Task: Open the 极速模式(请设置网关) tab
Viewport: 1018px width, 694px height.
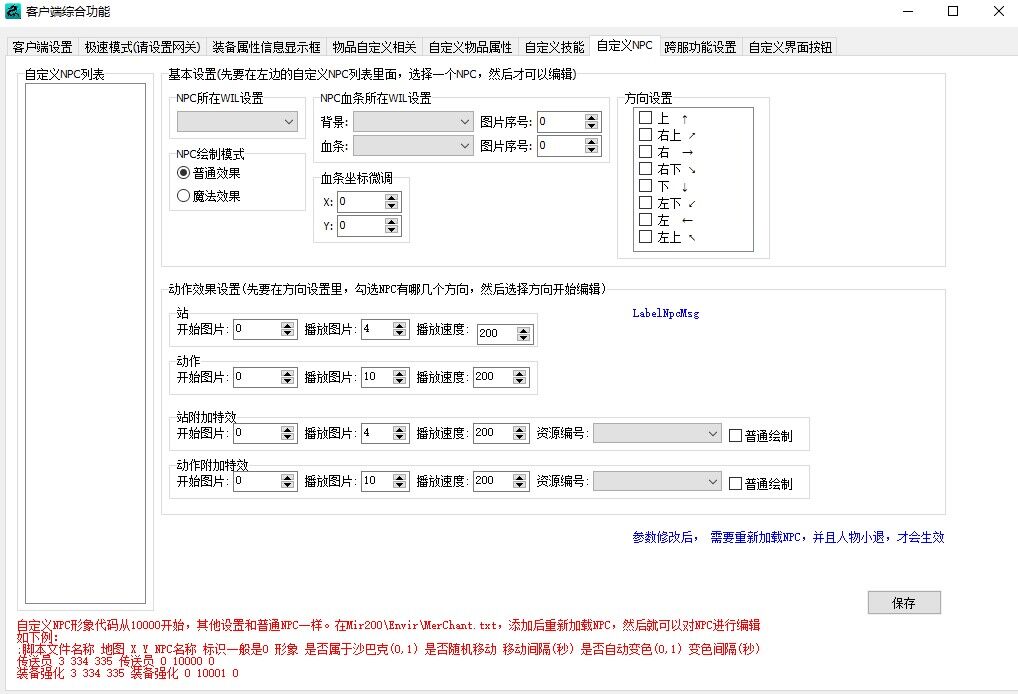Action: pyautogui.click(x=142, y=47)
